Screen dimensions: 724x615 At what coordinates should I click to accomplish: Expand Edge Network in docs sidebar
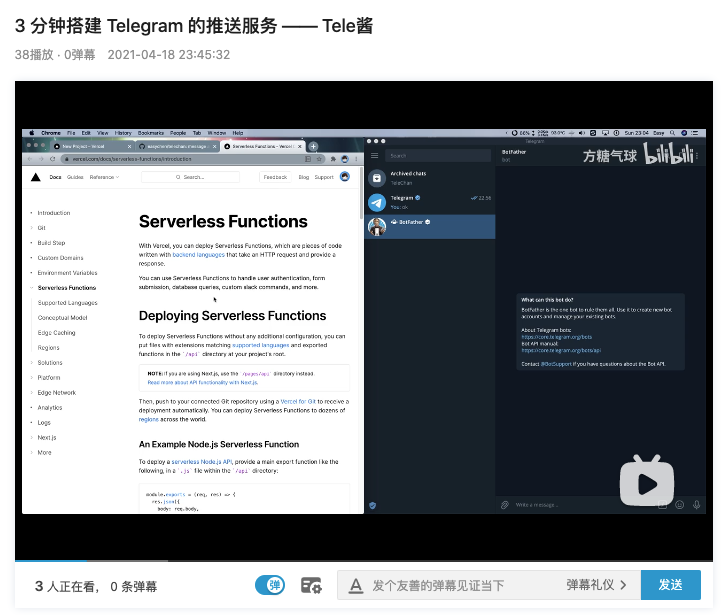56,392
